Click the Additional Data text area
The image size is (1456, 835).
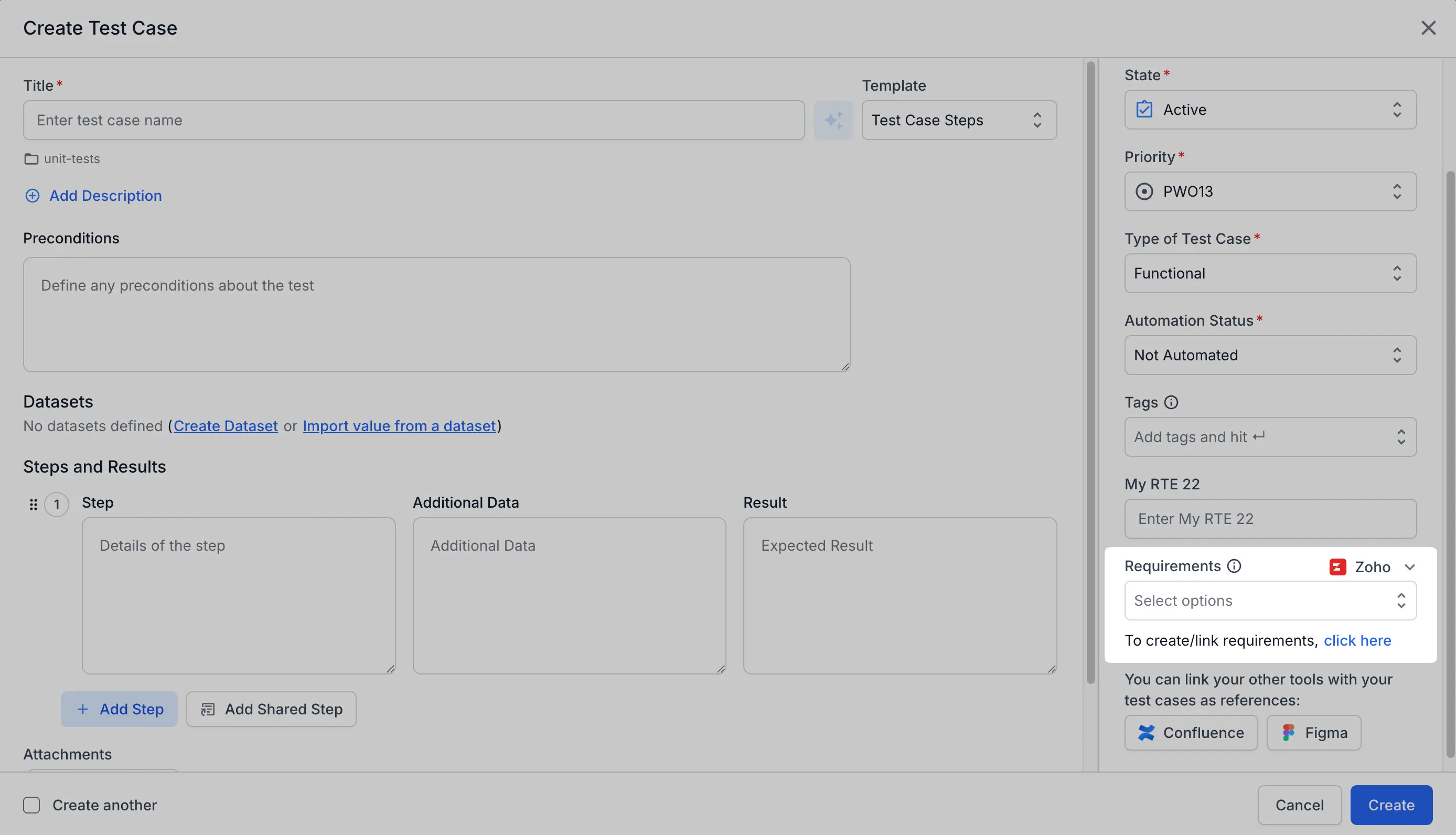click(569, 596)
